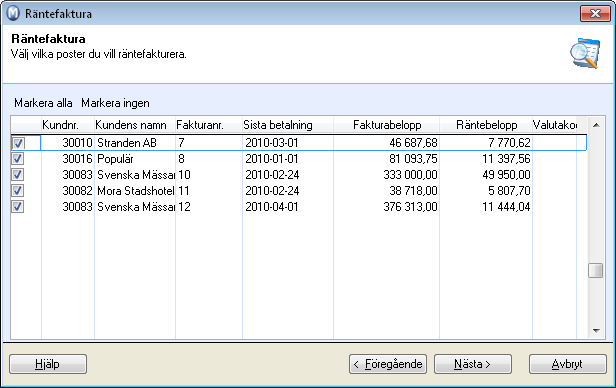Uncheck Svenska Mässan invoice 12 checkbox

point(18,207)
